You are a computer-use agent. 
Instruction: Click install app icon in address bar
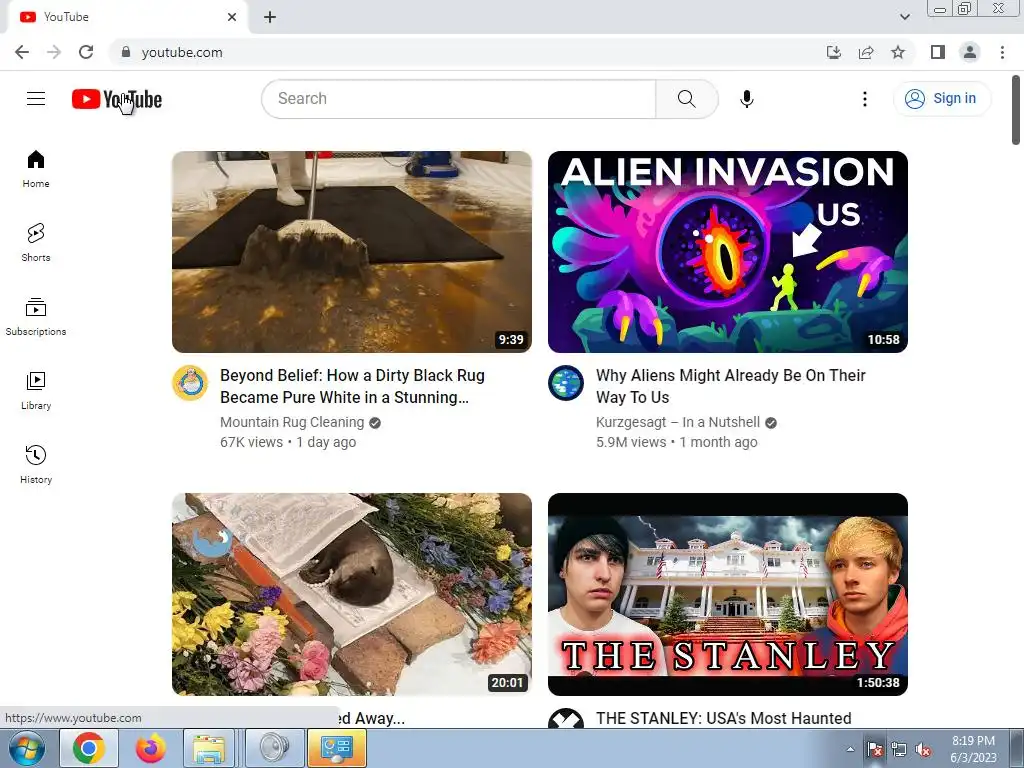(834, 52)
